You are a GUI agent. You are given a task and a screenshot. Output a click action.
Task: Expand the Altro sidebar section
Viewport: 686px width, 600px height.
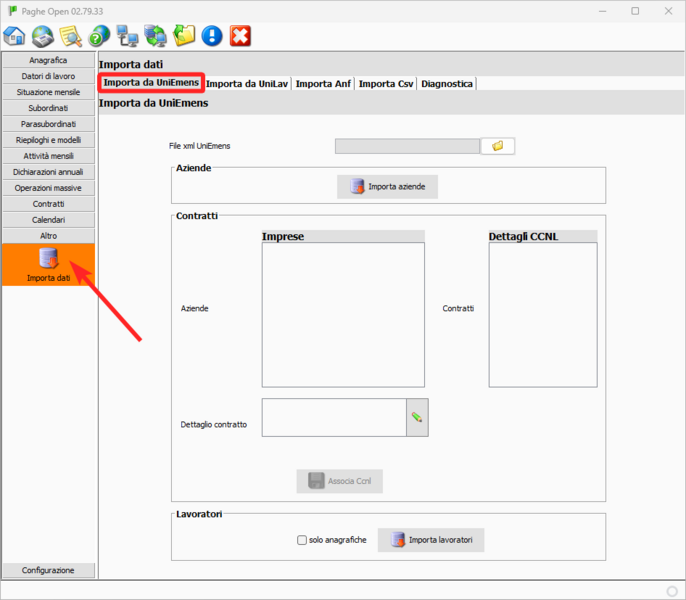pyautogui.click(x=48, y=236)
